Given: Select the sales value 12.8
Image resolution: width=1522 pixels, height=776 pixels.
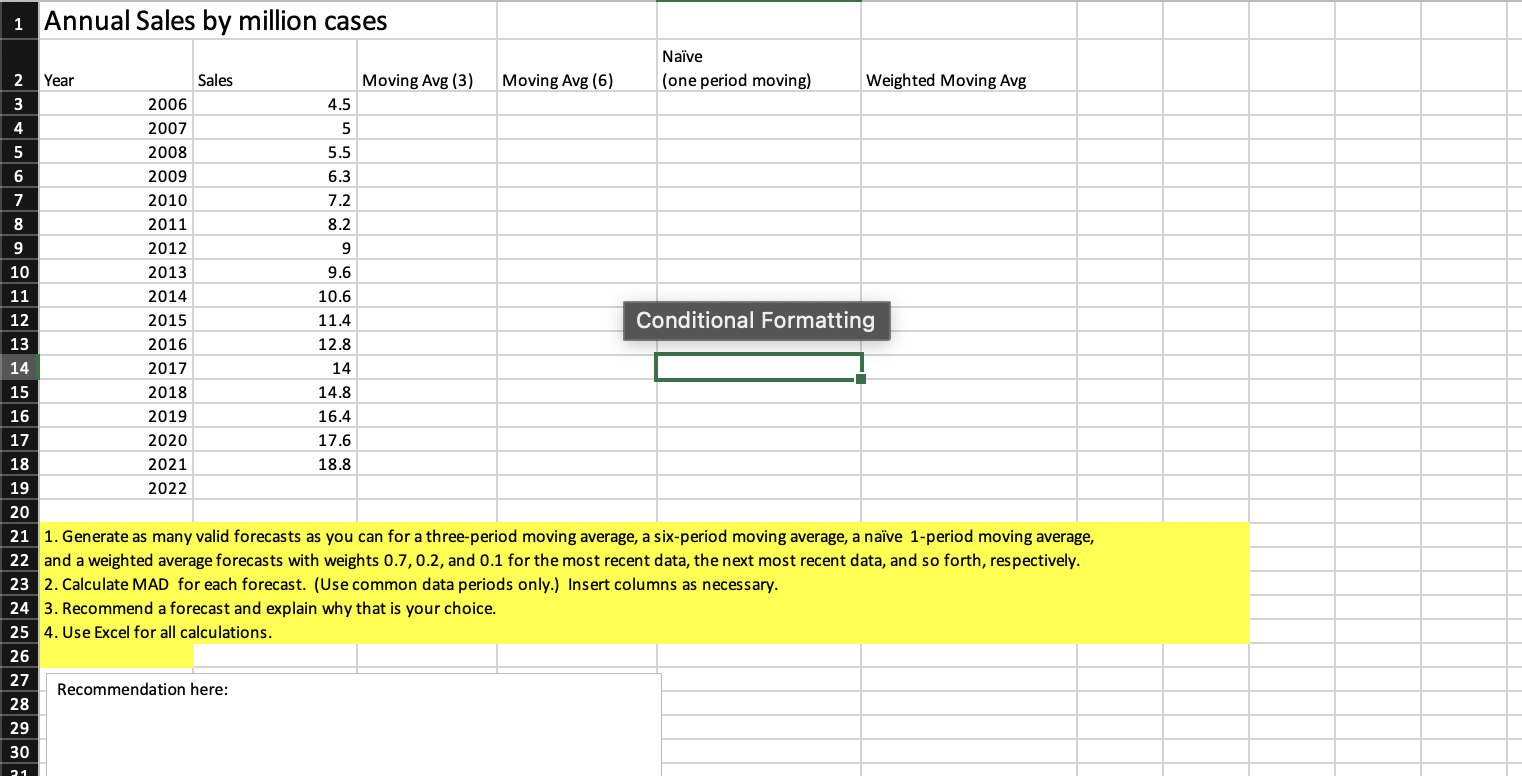Looking at the screenshot, I should (275, 344).
